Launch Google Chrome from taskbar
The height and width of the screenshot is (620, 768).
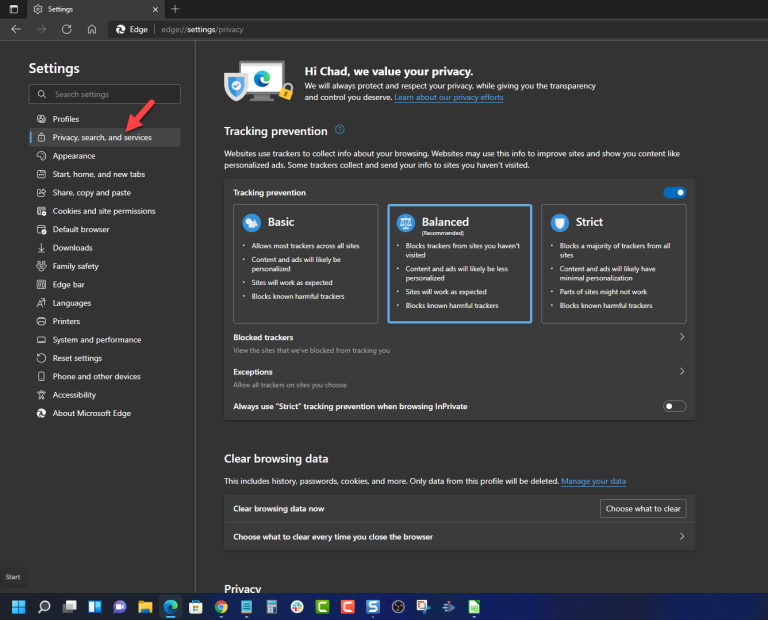221,607
